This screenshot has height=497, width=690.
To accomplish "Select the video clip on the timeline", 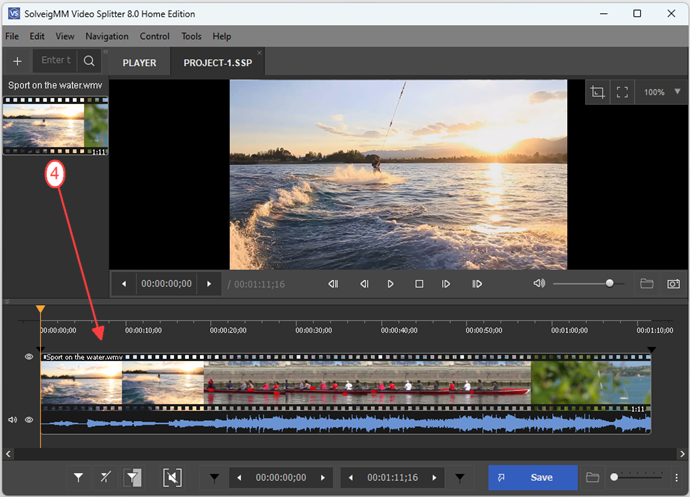I will pyautogui.click(x=346, y=382).
